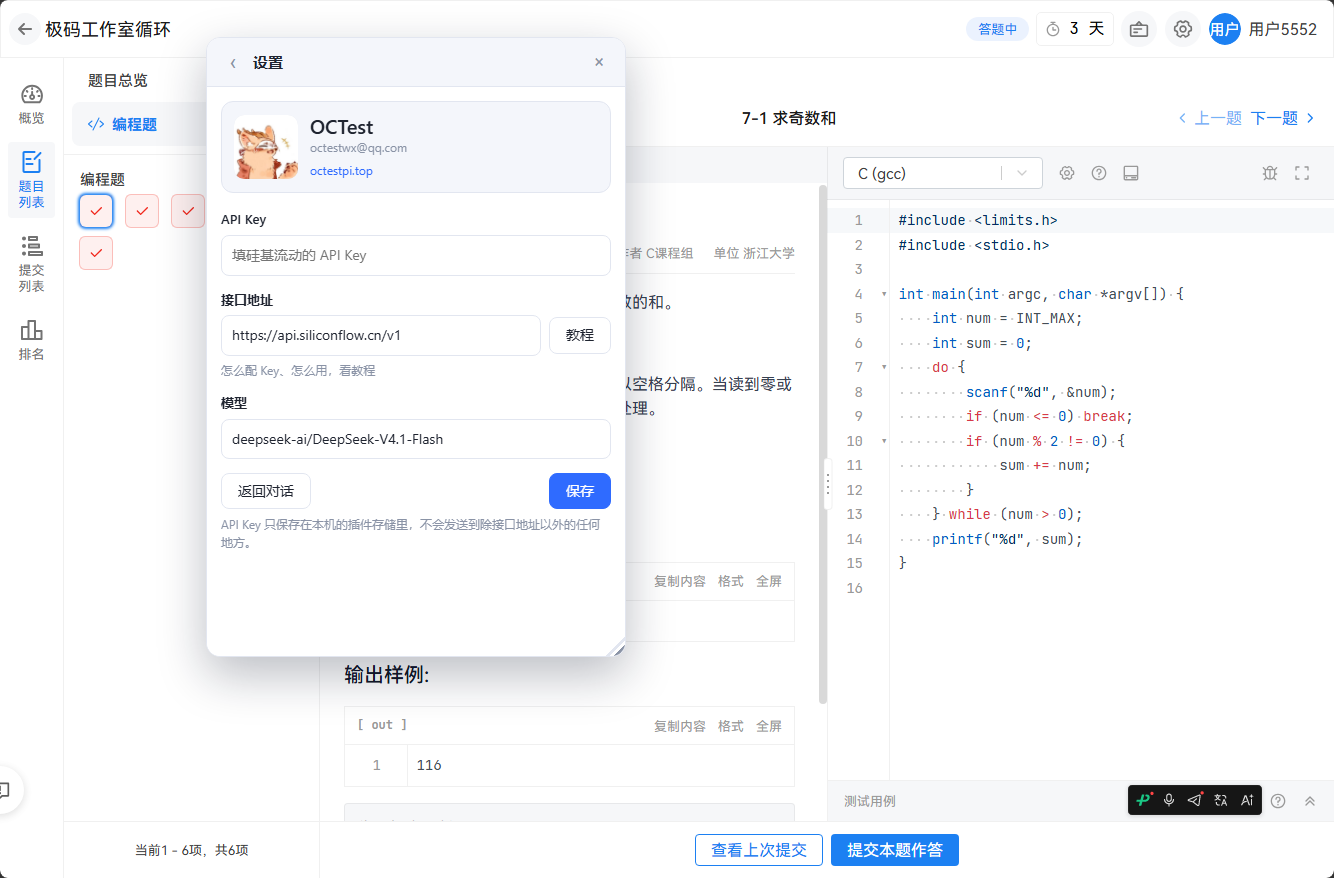
Task: Click the blue 用户 avatar circle
Action: pos(1224,29)
